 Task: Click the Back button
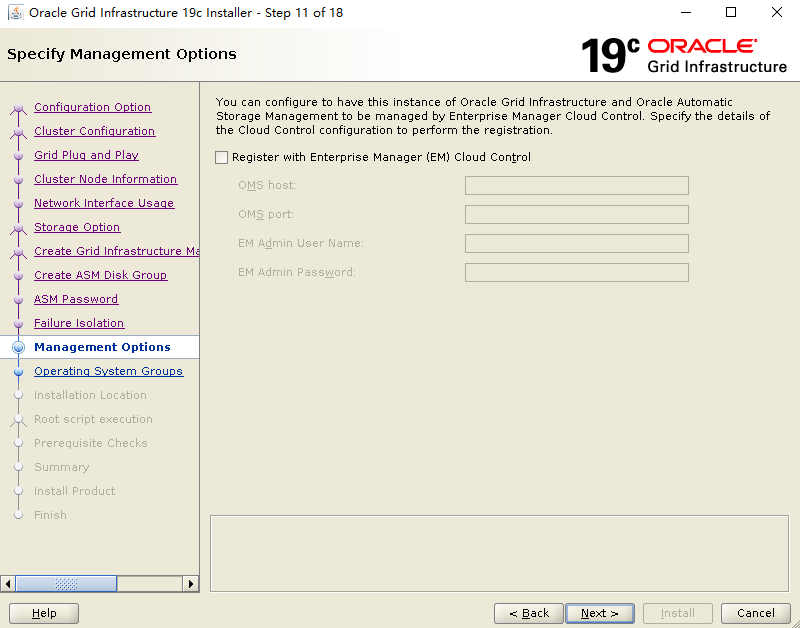tap(528, 613)
